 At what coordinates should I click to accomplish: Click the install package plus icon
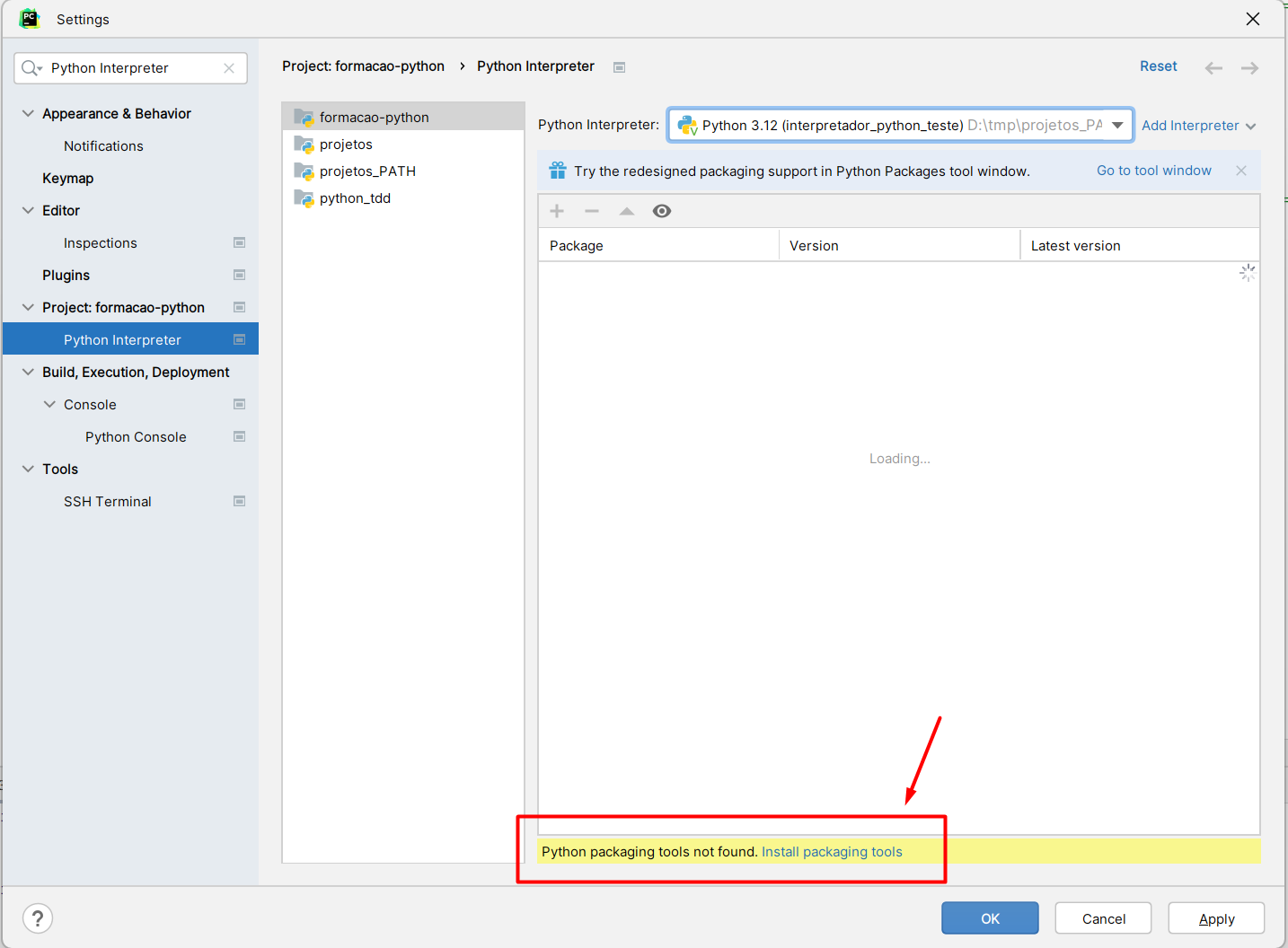coord(557,211)
